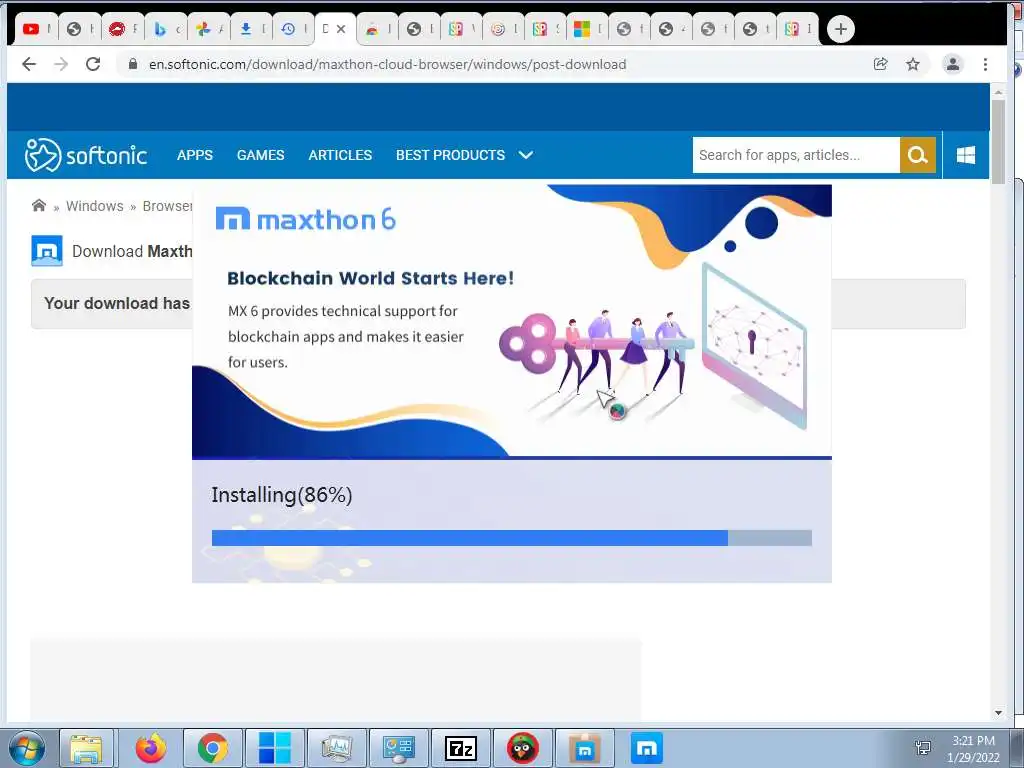Click the Maxthon app icon beside Download
The width and height of the screenshot is (1024, 768).
[47, 251]
